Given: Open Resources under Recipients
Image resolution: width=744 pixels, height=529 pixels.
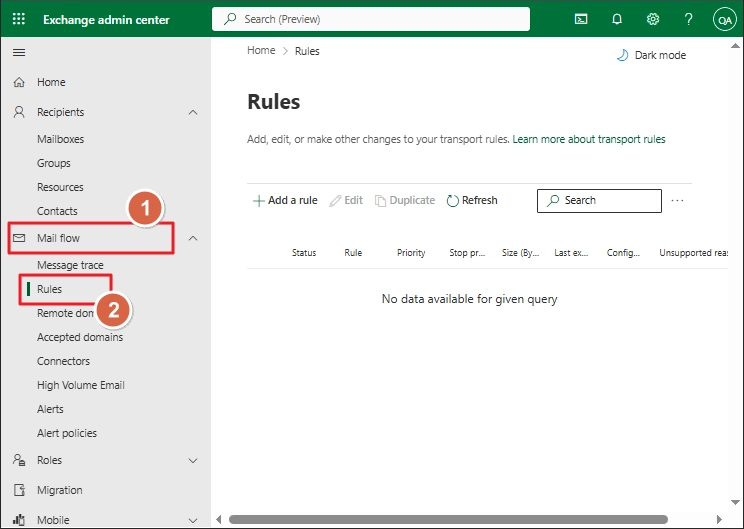Looking at the screenshot, I should (60, 187).
